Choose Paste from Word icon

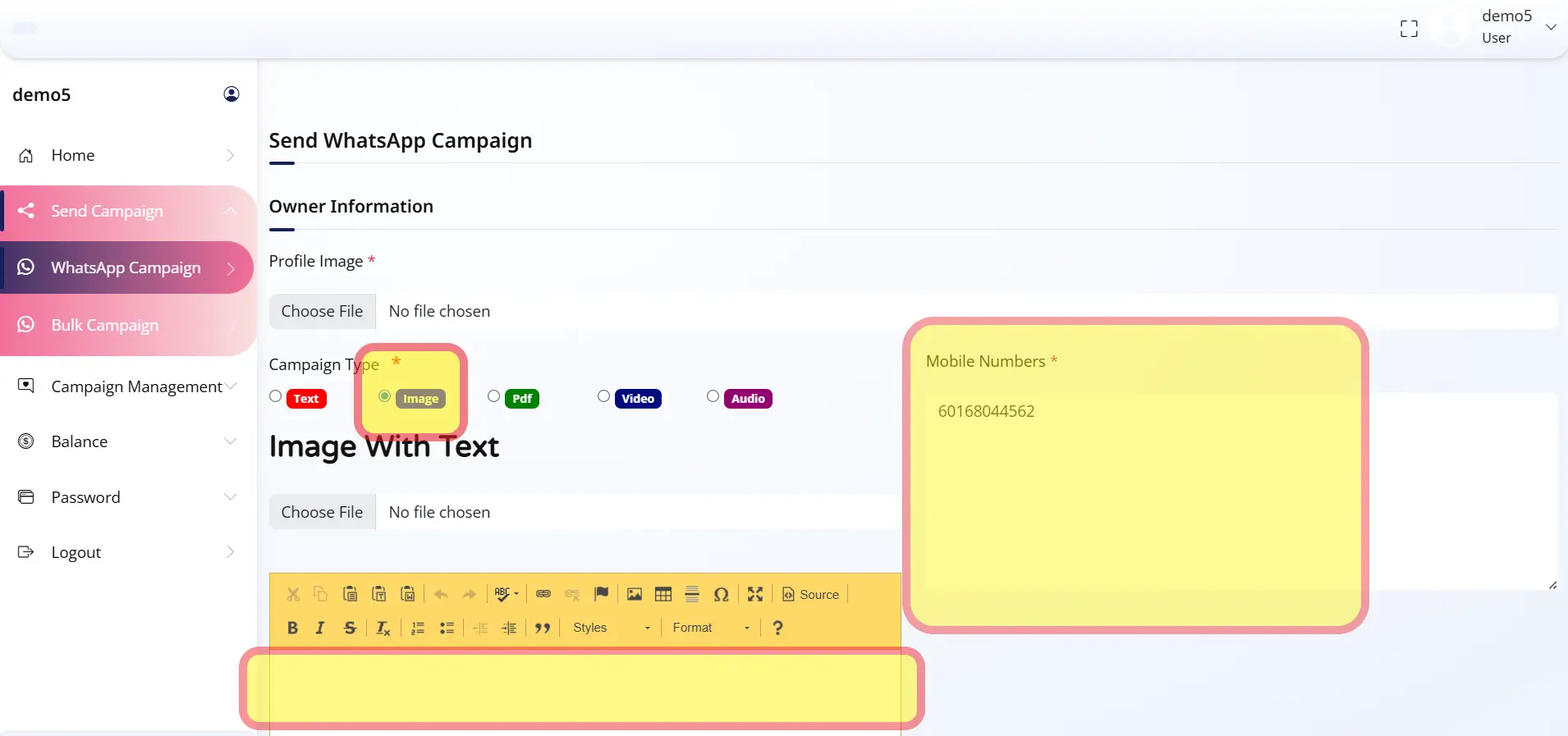pos(407,594)
